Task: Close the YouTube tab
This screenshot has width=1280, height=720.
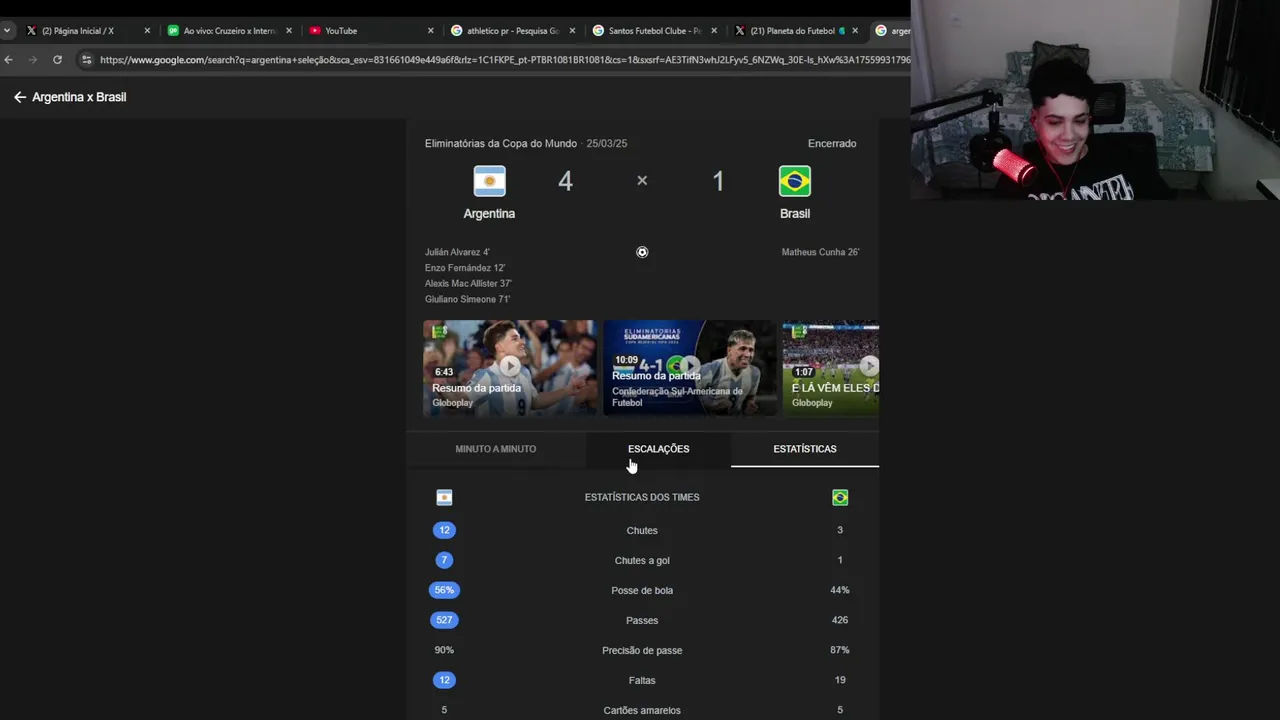Action: [431, 31]
